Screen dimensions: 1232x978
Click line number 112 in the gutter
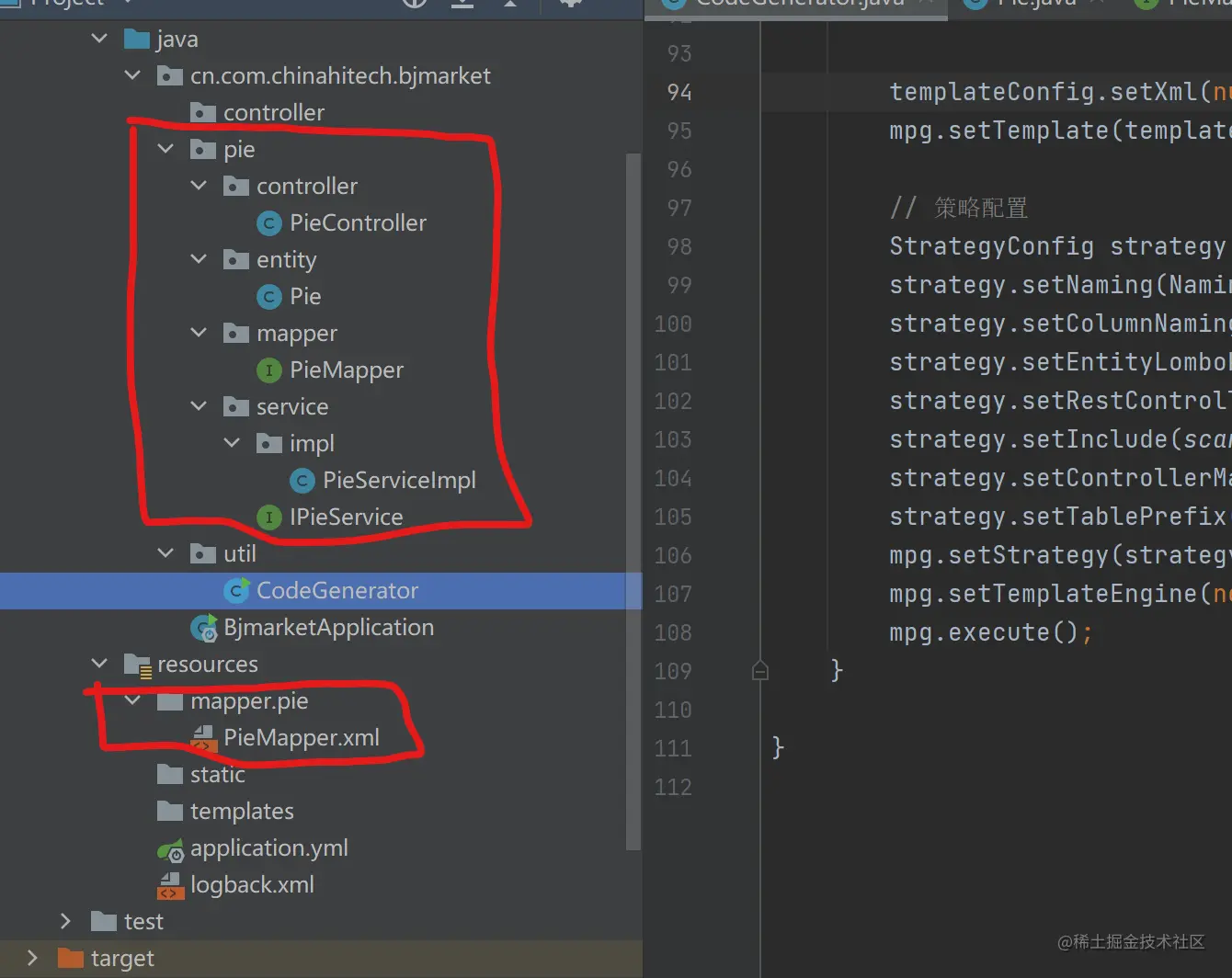pyautogui.click(x=673, y=787)
